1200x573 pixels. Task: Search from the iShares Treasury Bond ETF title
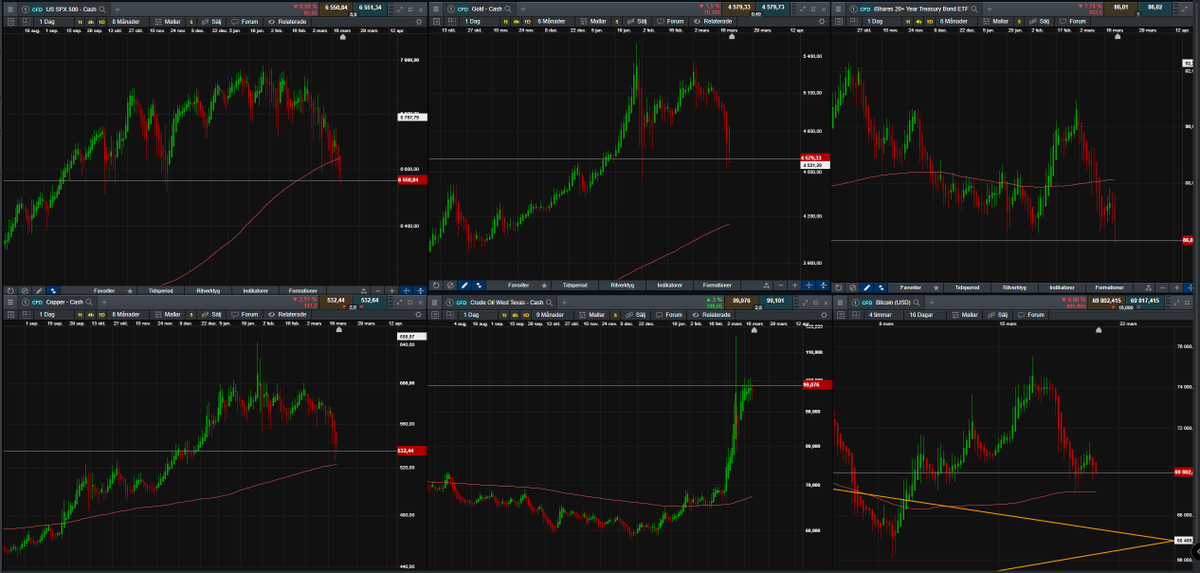click(x=974, y=9)
